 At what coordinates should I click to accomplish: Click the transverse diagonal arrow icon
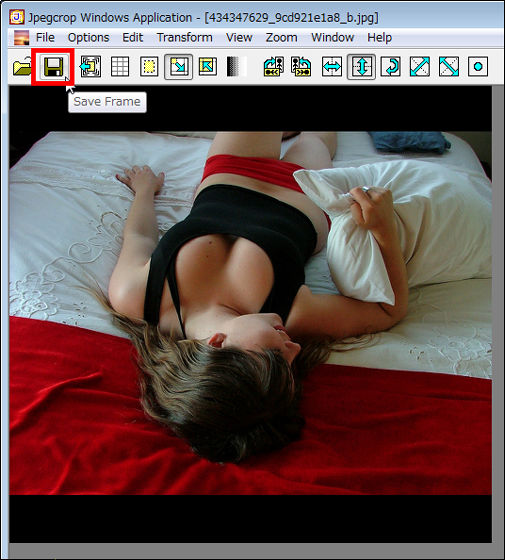point(449,67)
